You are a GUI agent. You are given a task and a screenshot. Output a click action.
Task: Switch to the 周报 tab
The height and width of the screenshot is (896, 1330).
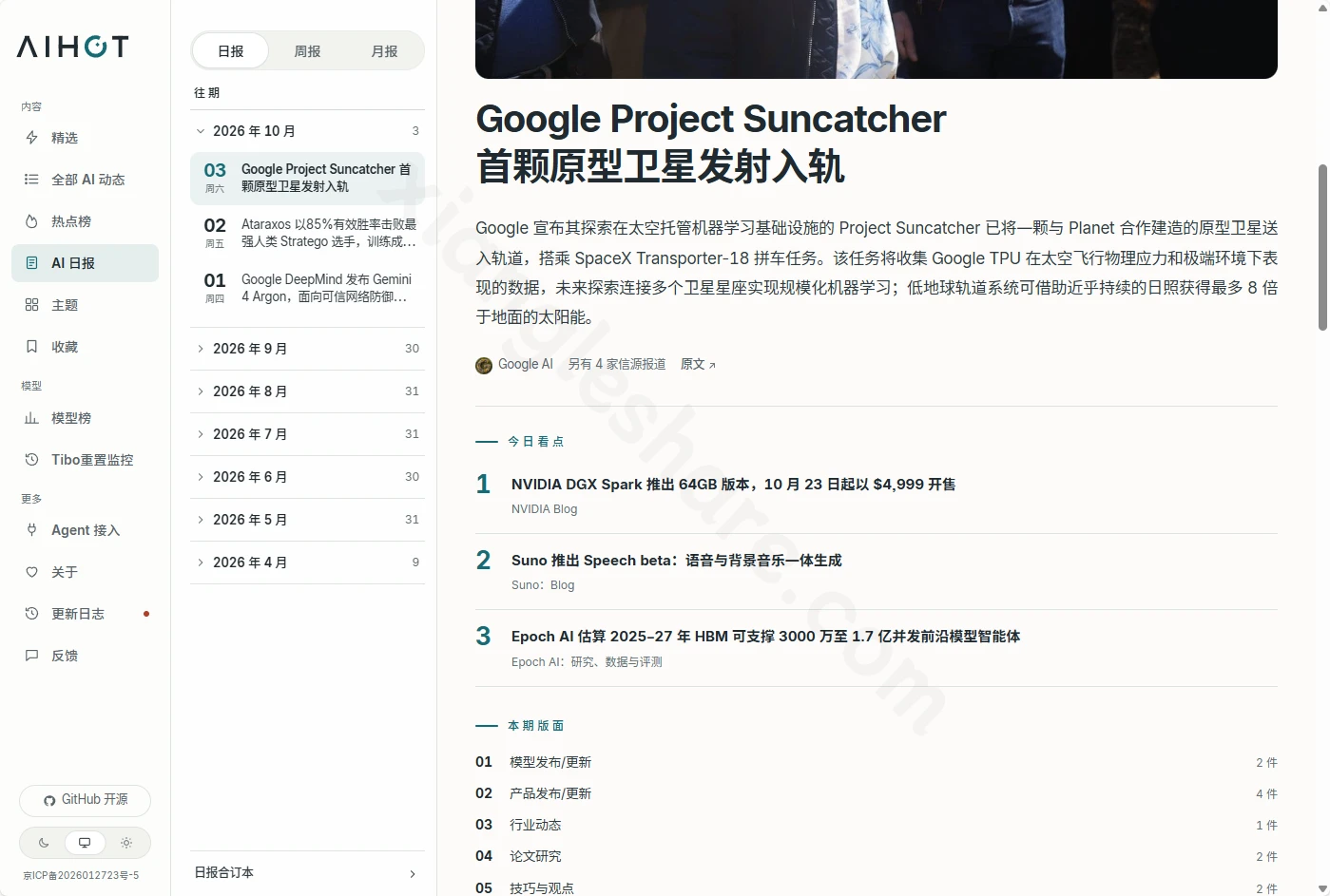tap(307, 51)
